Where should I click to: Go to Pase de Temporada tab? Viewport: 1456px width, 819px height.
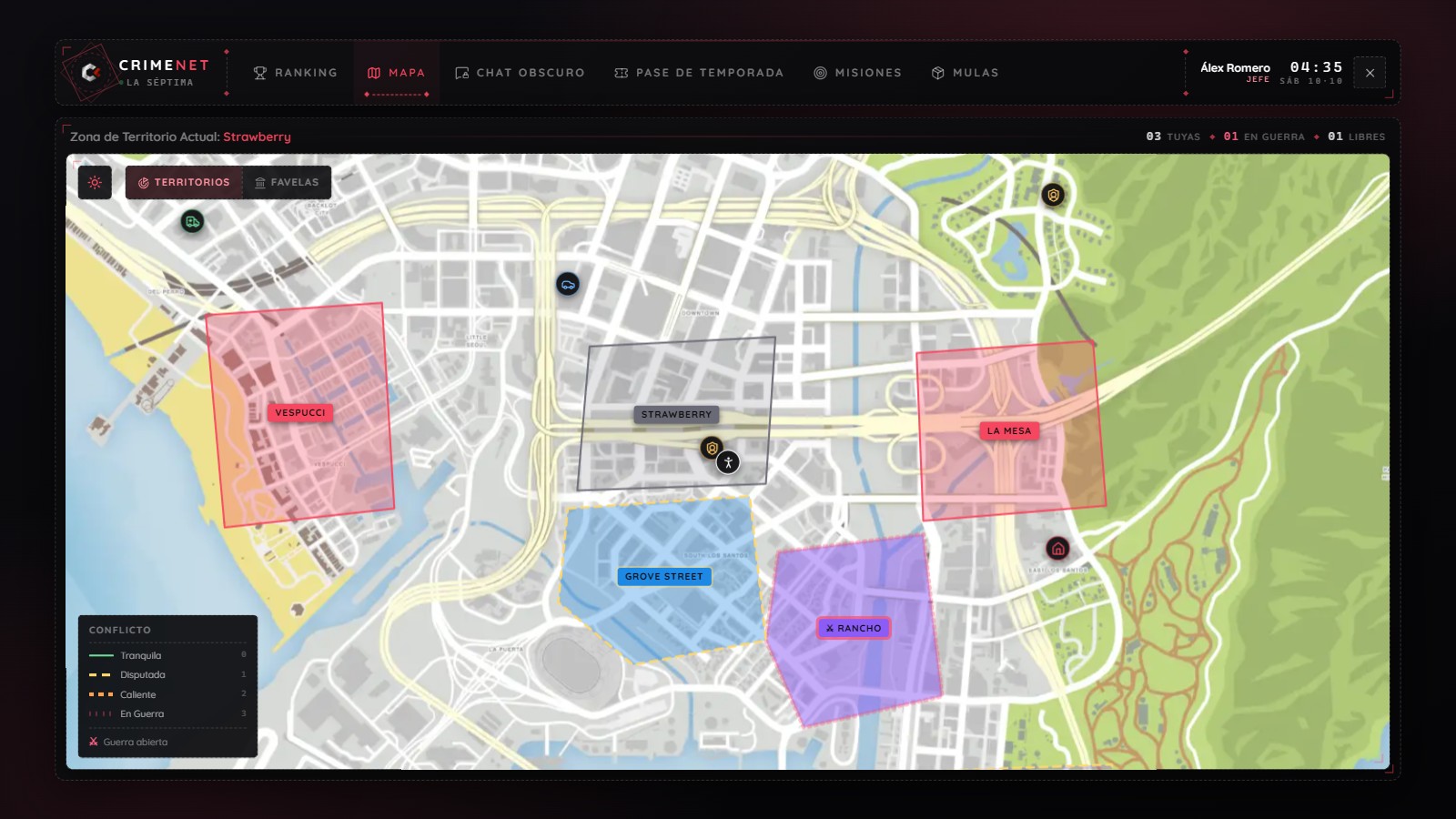pos(699,73)
